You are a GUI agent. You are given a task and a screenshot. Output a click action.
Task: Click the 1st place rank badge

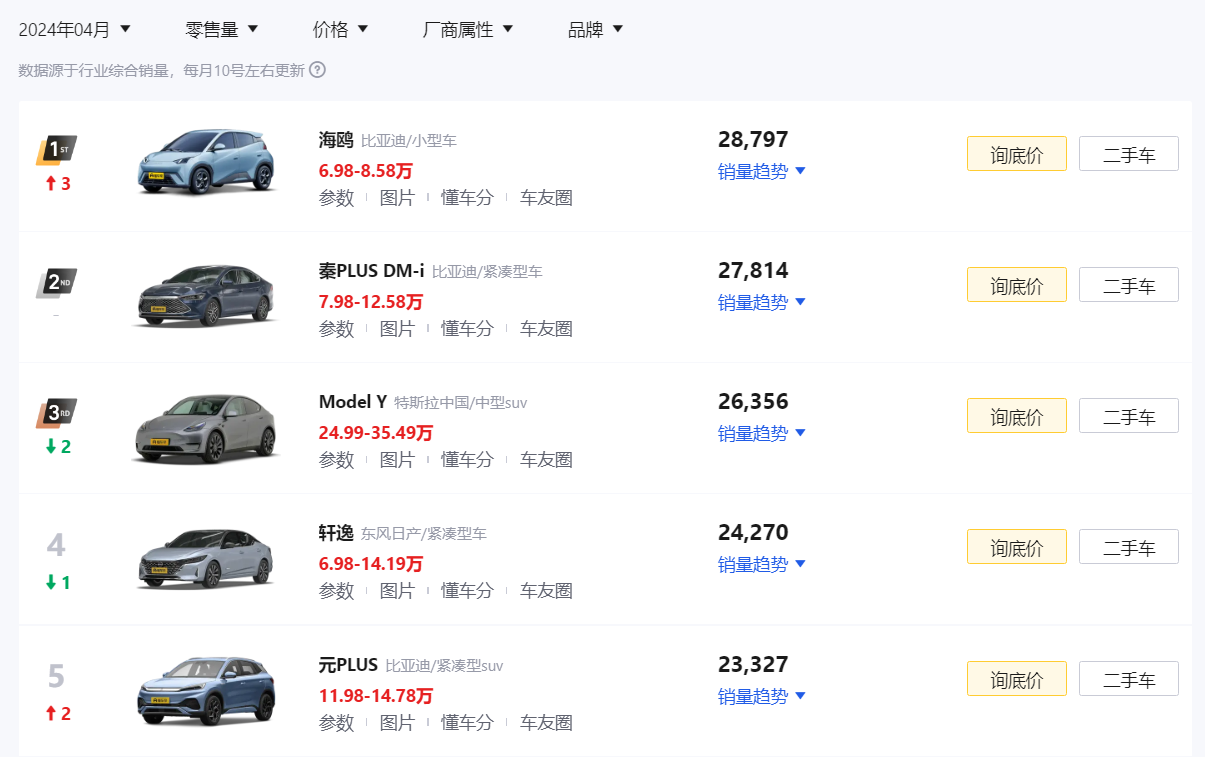tap(57, 150)
